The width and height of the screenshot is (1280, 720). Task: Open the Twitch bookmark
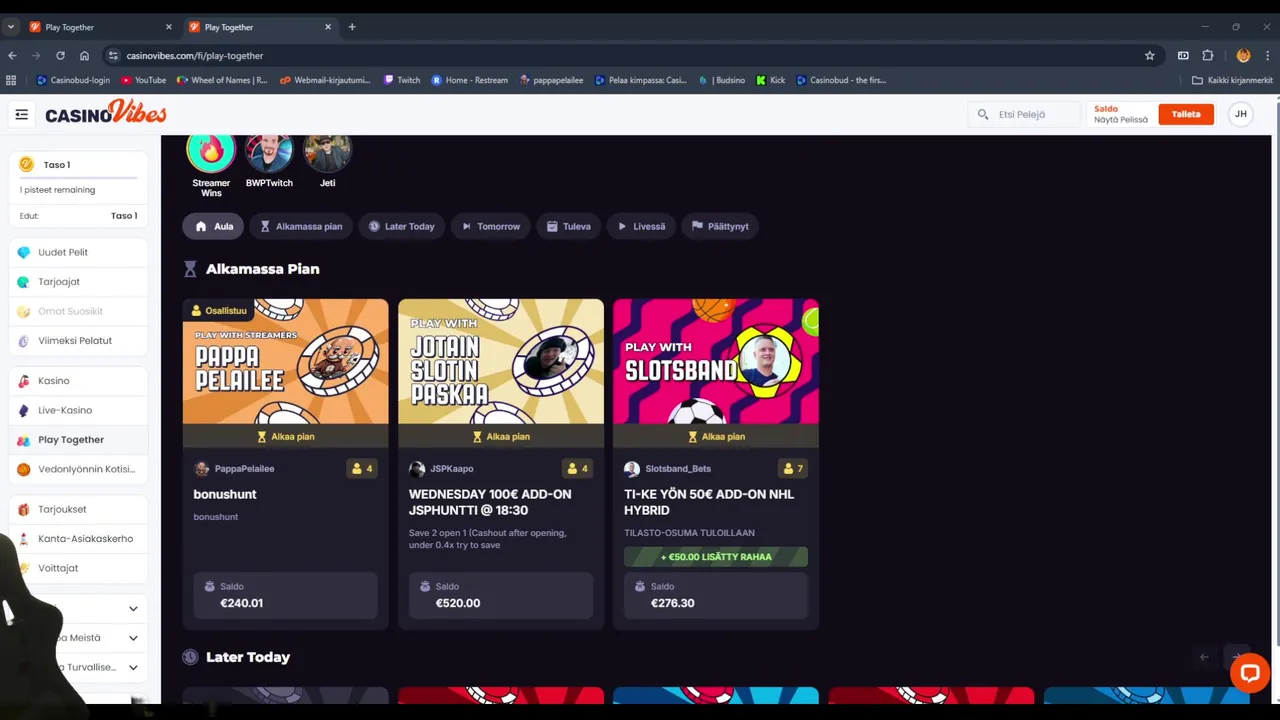point(402,80)
